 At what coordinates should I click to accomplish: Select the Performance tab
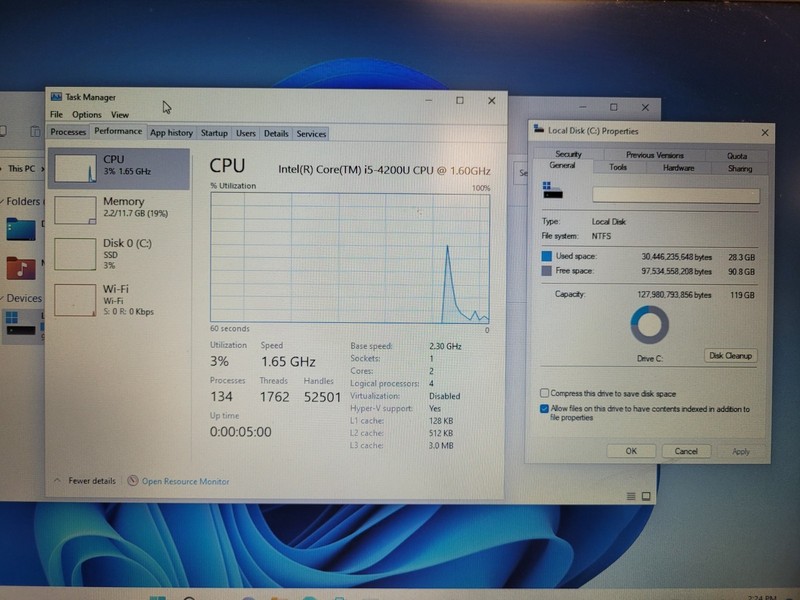pyautogui.click(x=118, y=131)
